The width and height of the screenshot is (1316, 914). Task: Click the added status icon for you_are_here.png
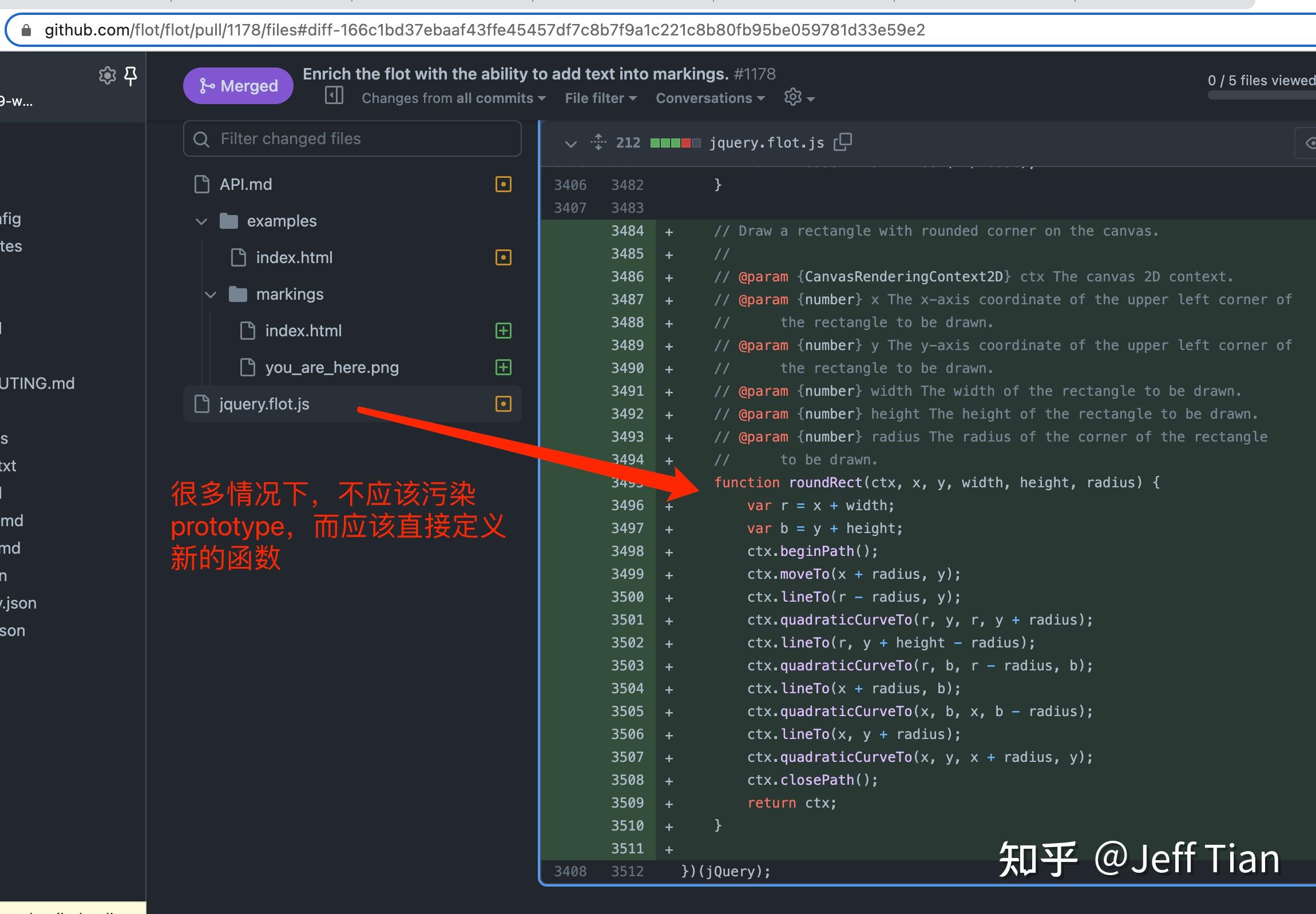tap(503, 368)
